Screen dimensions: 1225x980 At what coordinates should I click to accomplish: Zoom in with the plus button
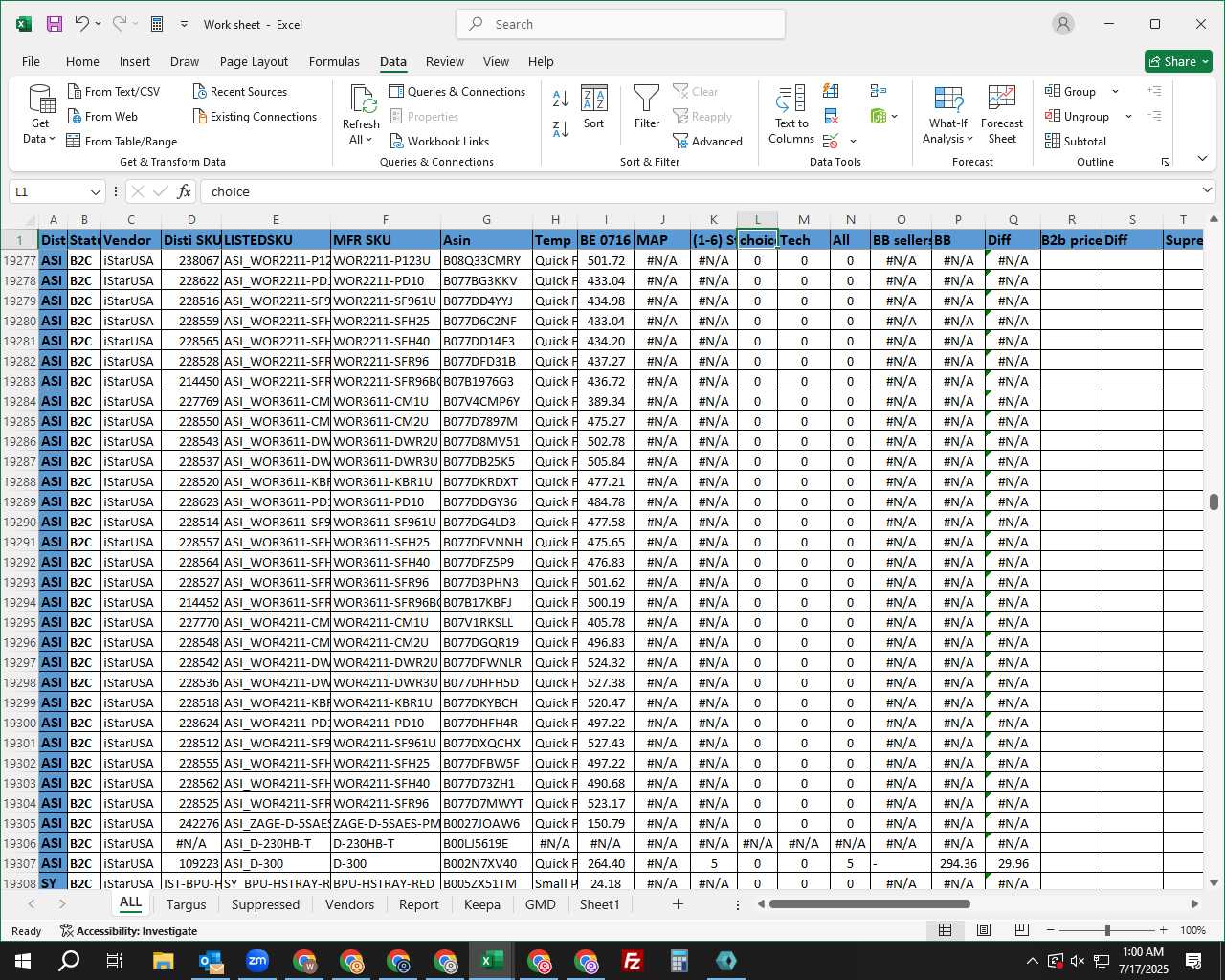pyautogui.click(x=1163, y=930)
